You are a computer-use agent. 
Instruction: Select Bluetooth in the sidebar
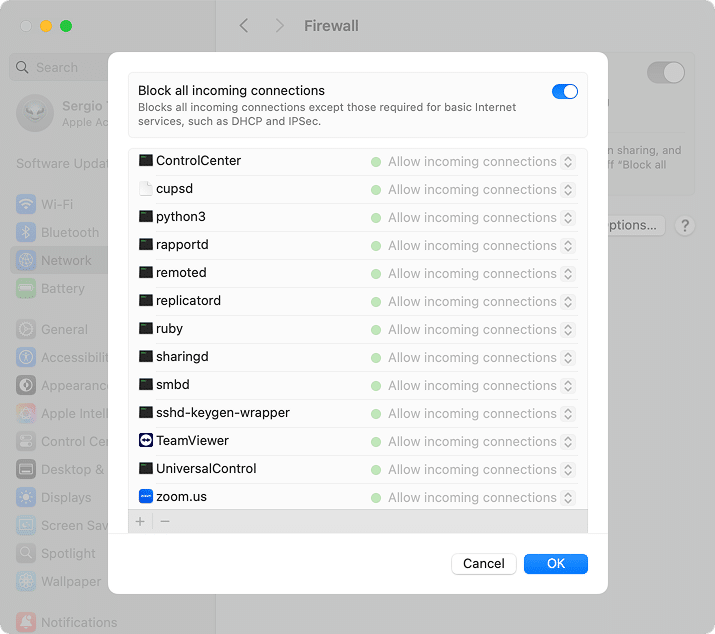[x=69, y=233]
